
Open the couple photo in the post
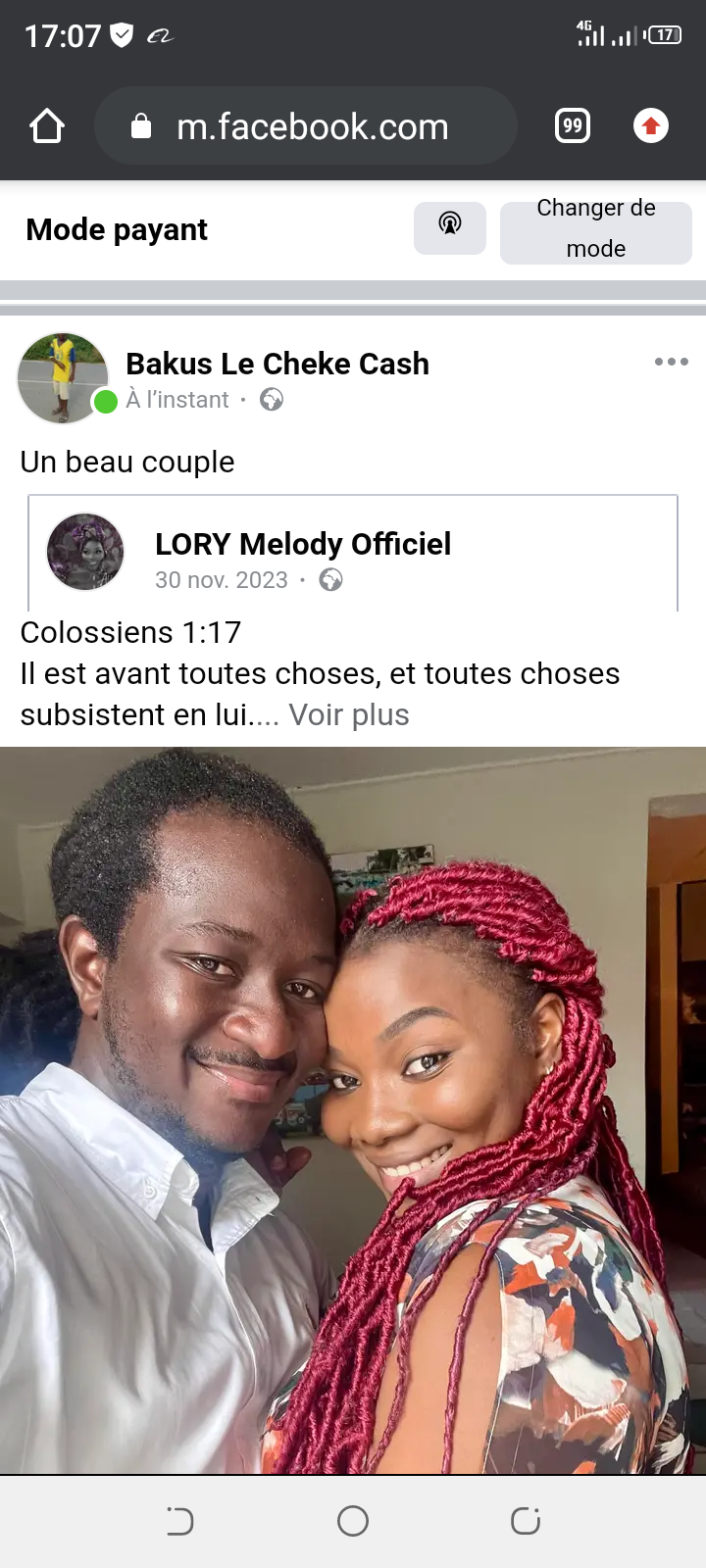coord(353,1110)
